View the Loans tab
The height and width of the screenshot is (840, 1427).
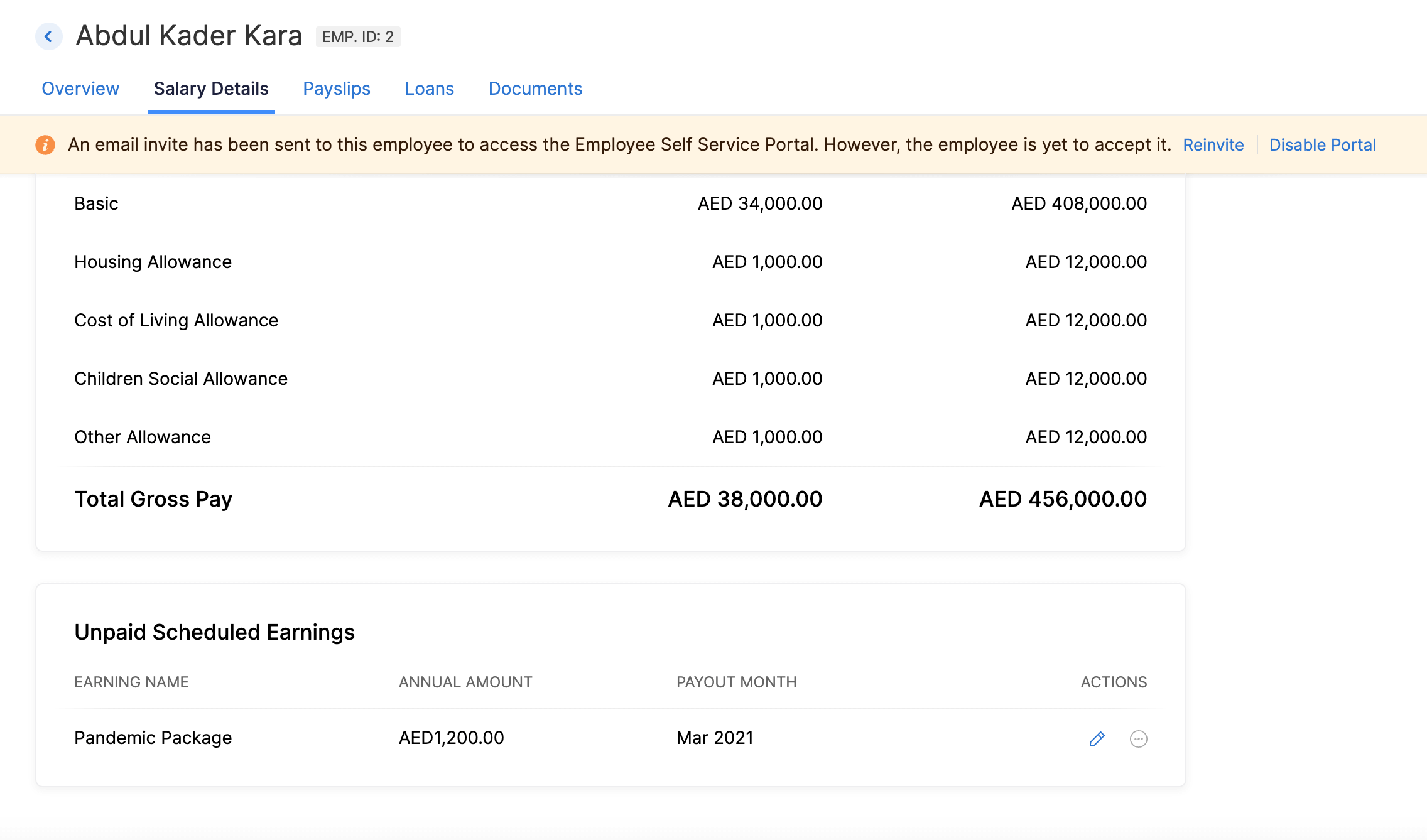click(x=430, y=89)
